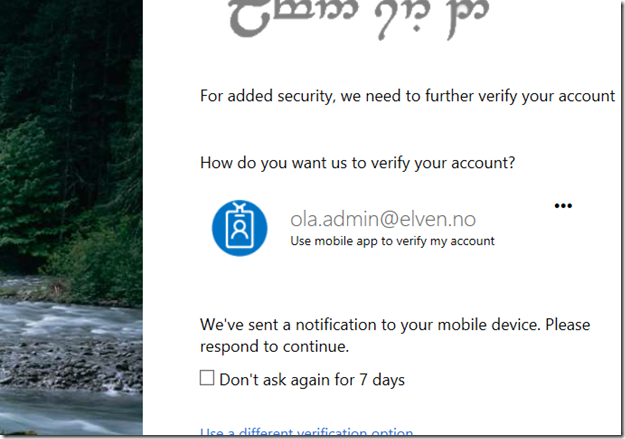The height and width of the screenshot is (439, 625).
Task: Click "Use a different verification option" link
Action: (306, 433)
